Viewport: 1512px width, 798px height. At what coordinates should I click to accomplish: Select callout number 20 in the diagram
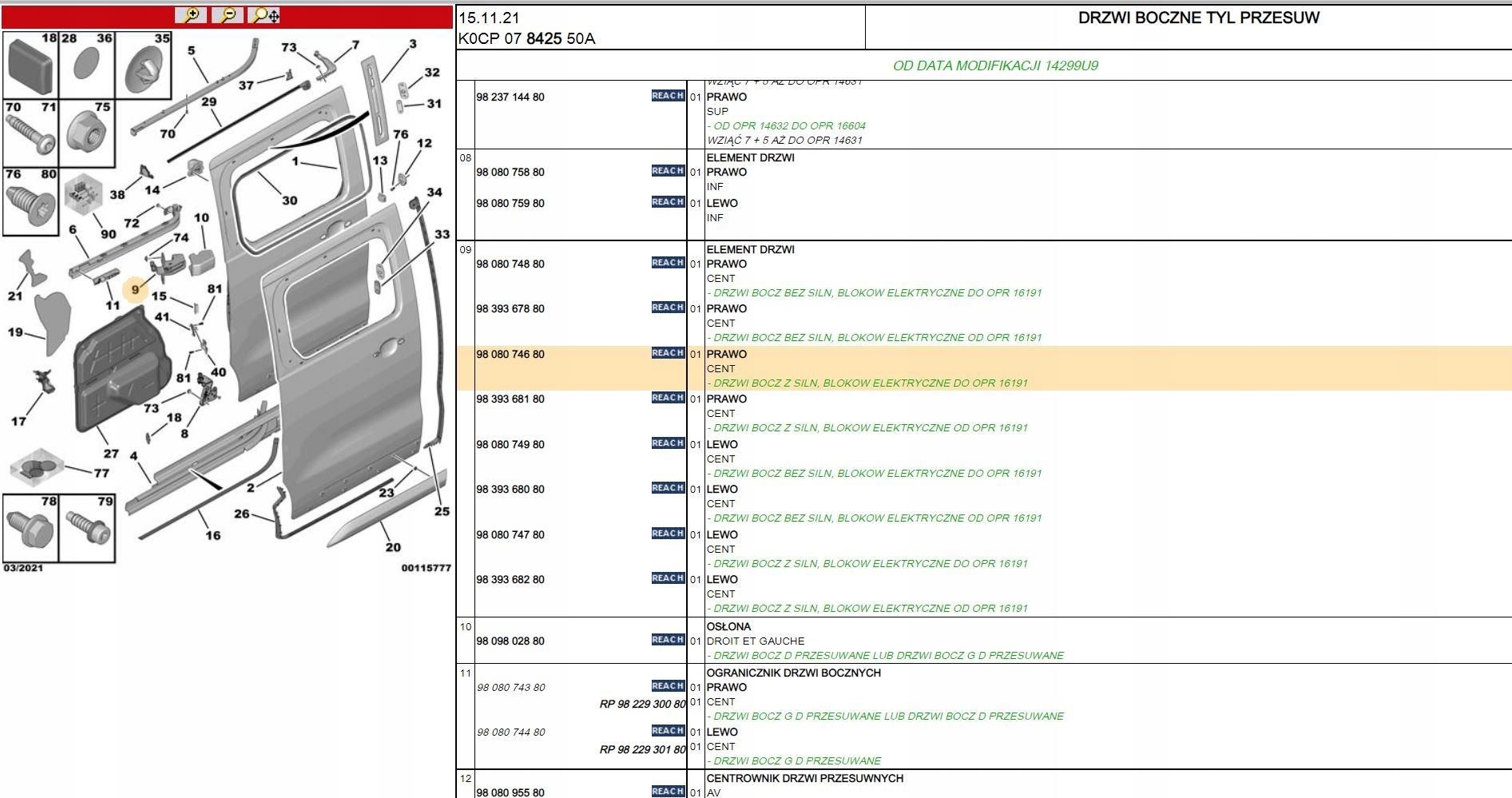tap(393, 547)
